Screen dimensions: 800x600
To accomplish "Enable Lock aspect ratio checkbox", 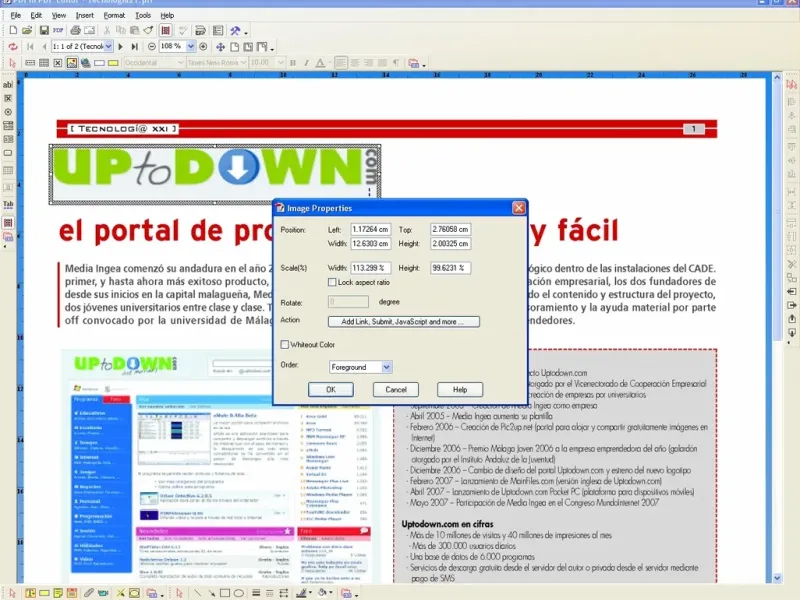I will click(x=332, y=282).
